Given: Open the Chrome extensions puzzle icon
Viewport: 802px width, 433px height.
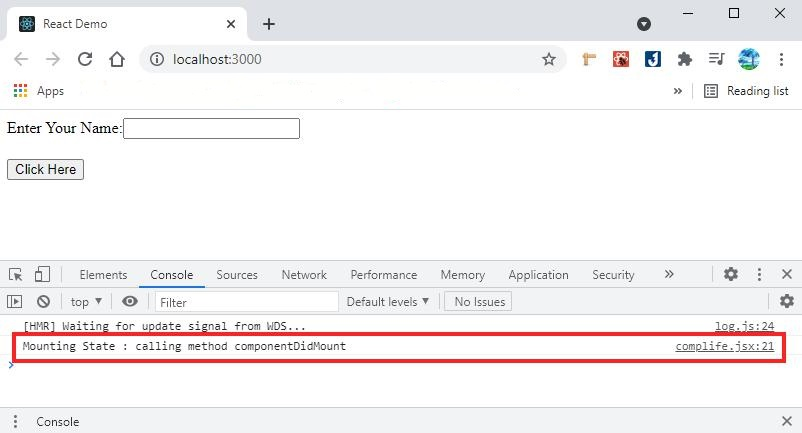Looking at the screenshot, I should pos(685,59).
